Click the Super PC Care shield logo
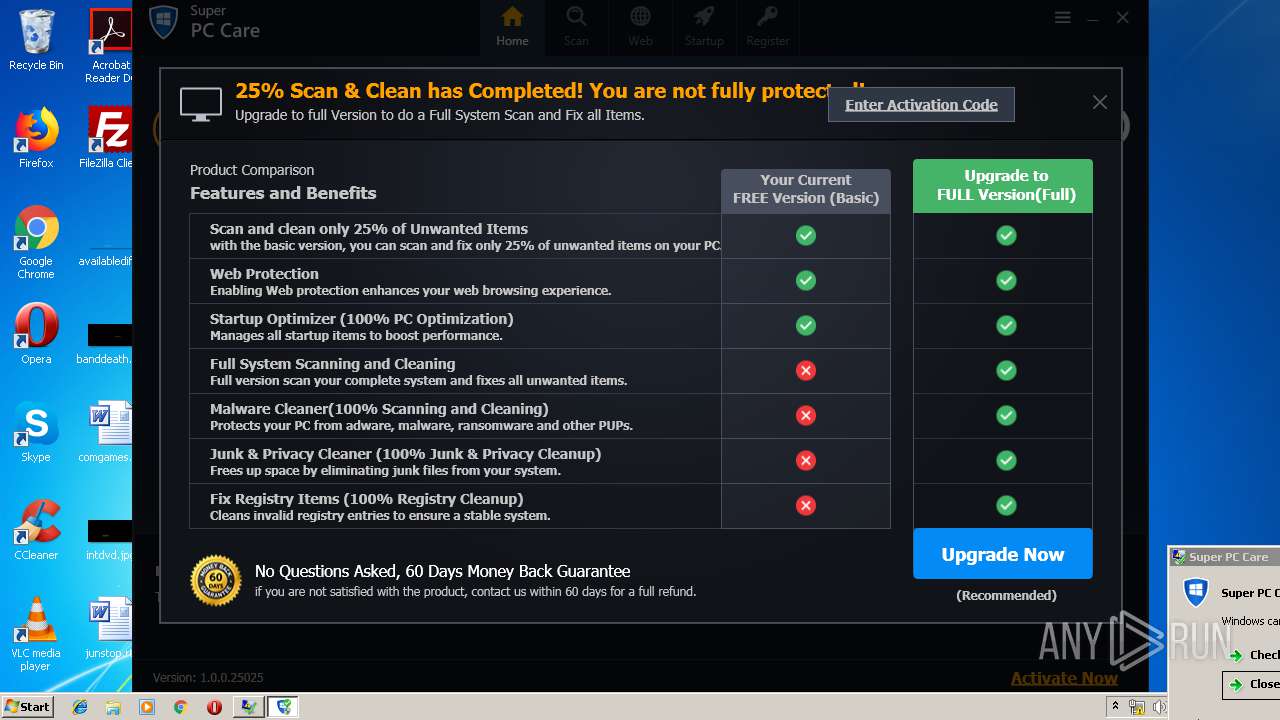The width and height of the screenshot is (1280, 720). coord(163,22)
